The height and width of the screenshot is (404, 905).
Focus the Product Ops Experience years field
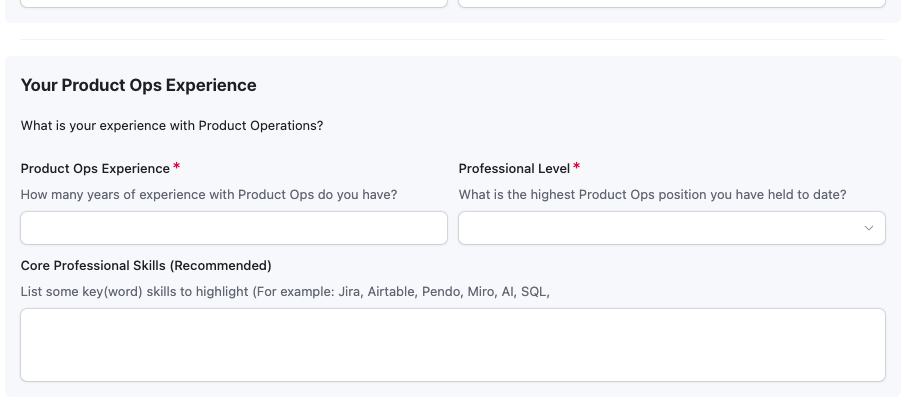pyautogui.click(x=233, y=228)
